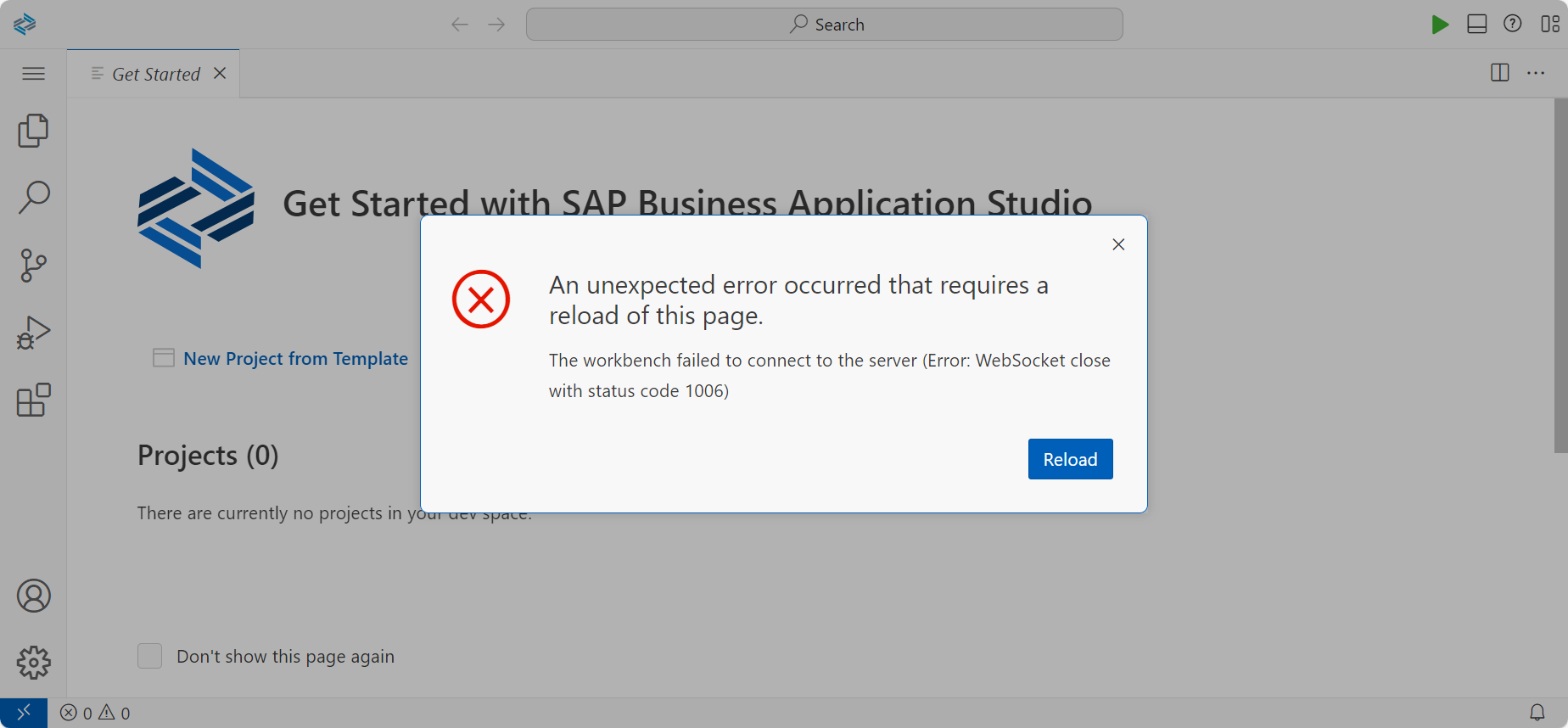Open the editor More Actions ellipsis

tap(1536, 73)
